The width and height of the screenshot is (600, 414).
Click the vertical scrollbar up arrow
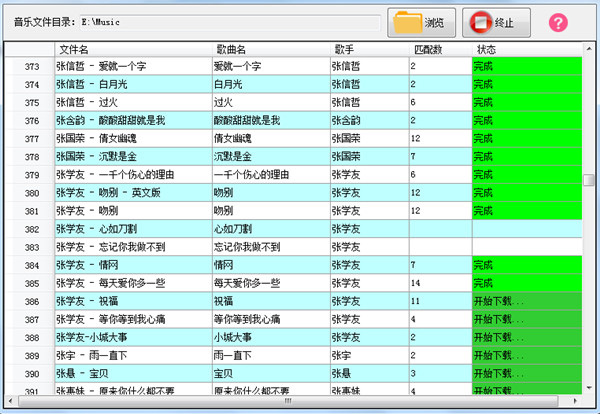590,48
